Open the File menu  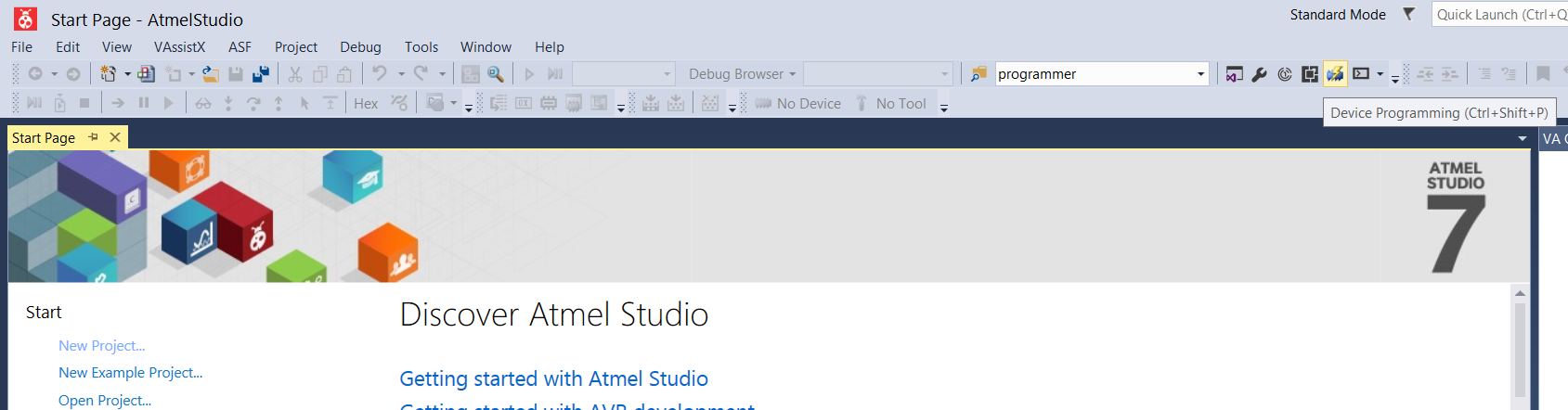[22, 46]
